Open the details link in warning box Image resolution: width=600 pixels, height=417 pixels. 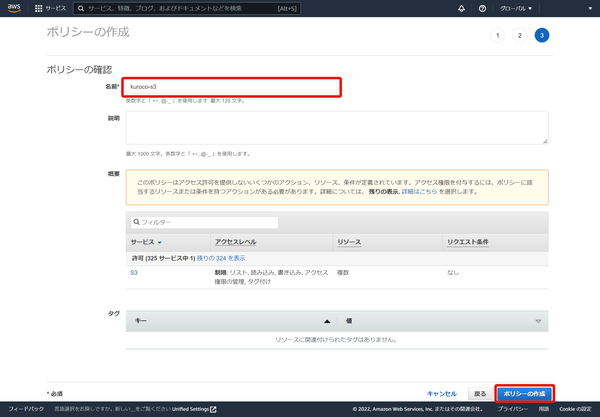point(419,192)
